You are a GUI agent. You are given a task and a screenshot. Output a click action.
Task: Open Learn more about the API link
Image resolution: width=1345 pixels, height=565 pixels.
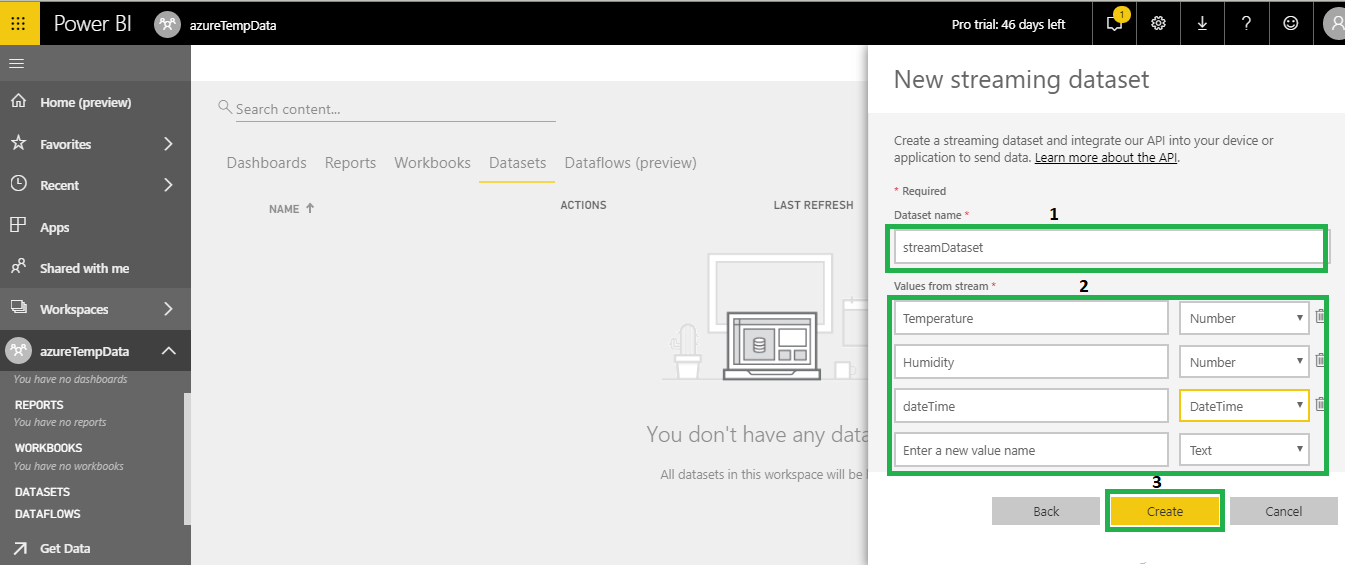click(x=1106, y=158)
